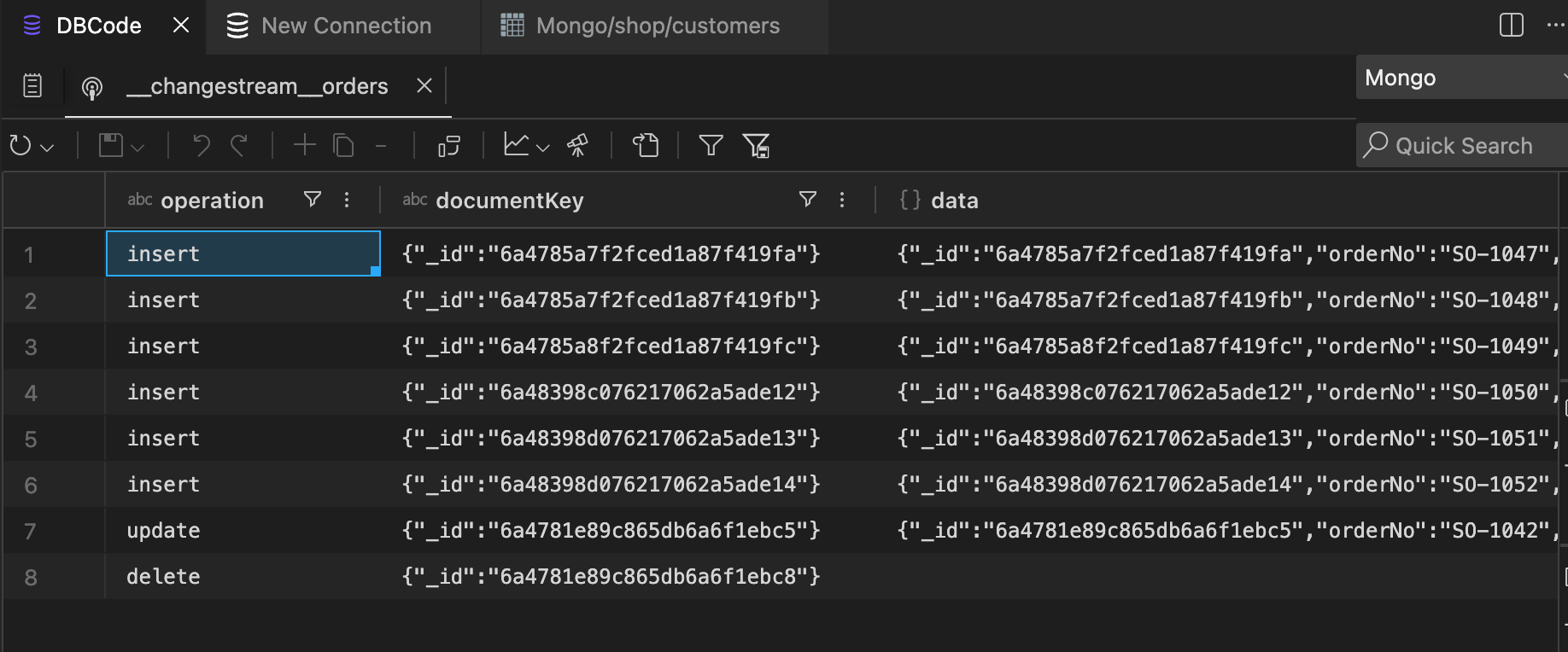Open the more actions ellipsis menu
Screen dimensions: 1568x652
(x=1556, y=25)
